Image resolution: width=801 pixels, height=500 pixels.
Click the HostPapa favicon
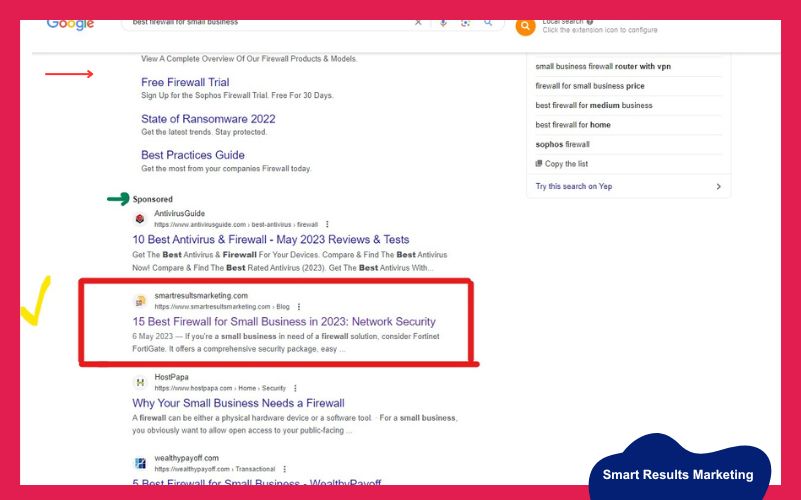140,383
